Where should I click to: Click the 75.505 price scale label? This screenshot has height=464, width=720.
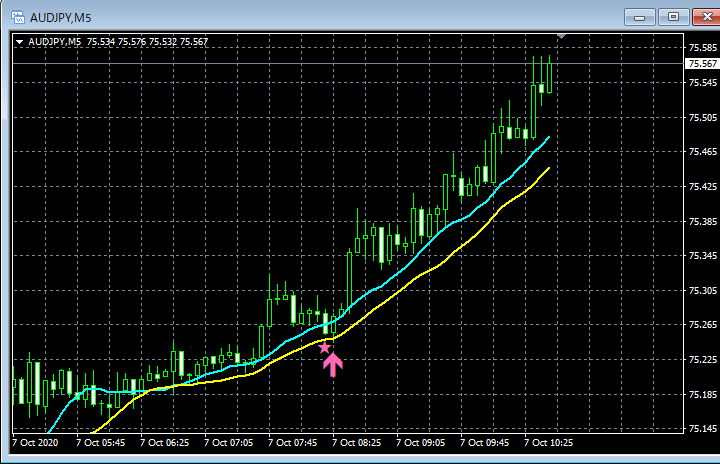click(x=703, y=118)
